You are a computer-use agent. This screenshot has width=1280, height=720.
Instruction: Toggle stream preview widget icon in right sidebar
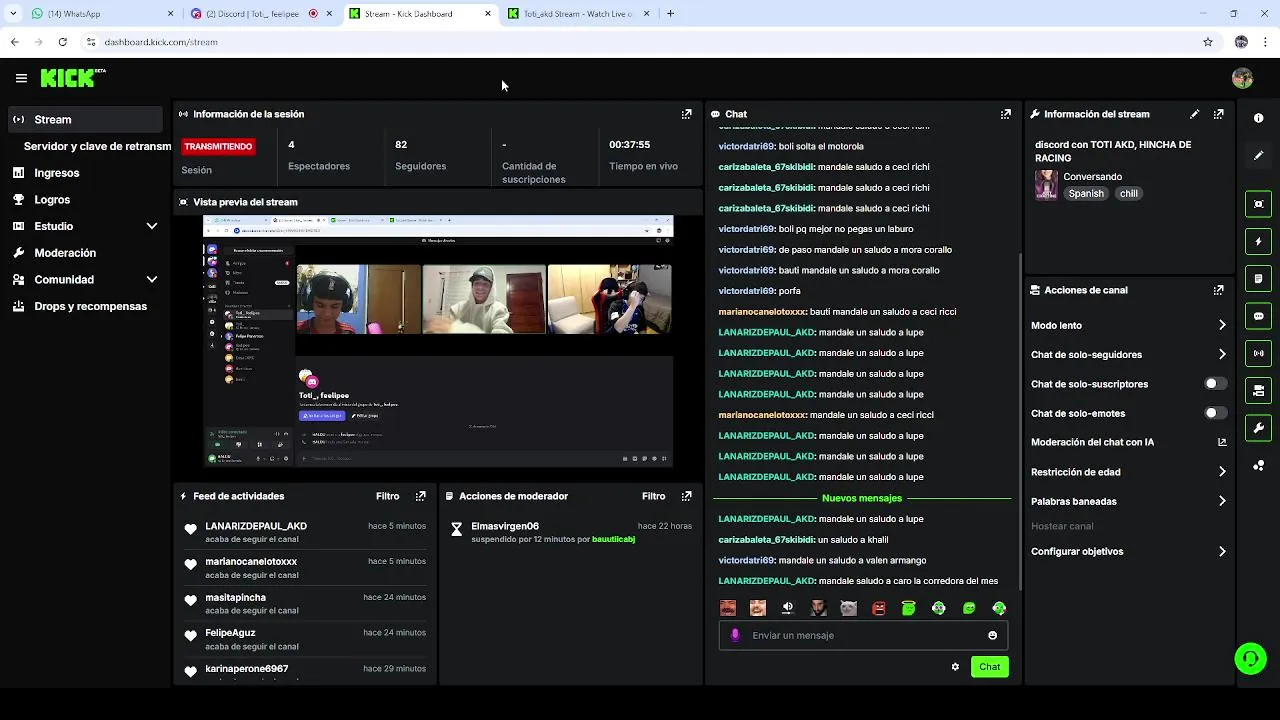1258,204
